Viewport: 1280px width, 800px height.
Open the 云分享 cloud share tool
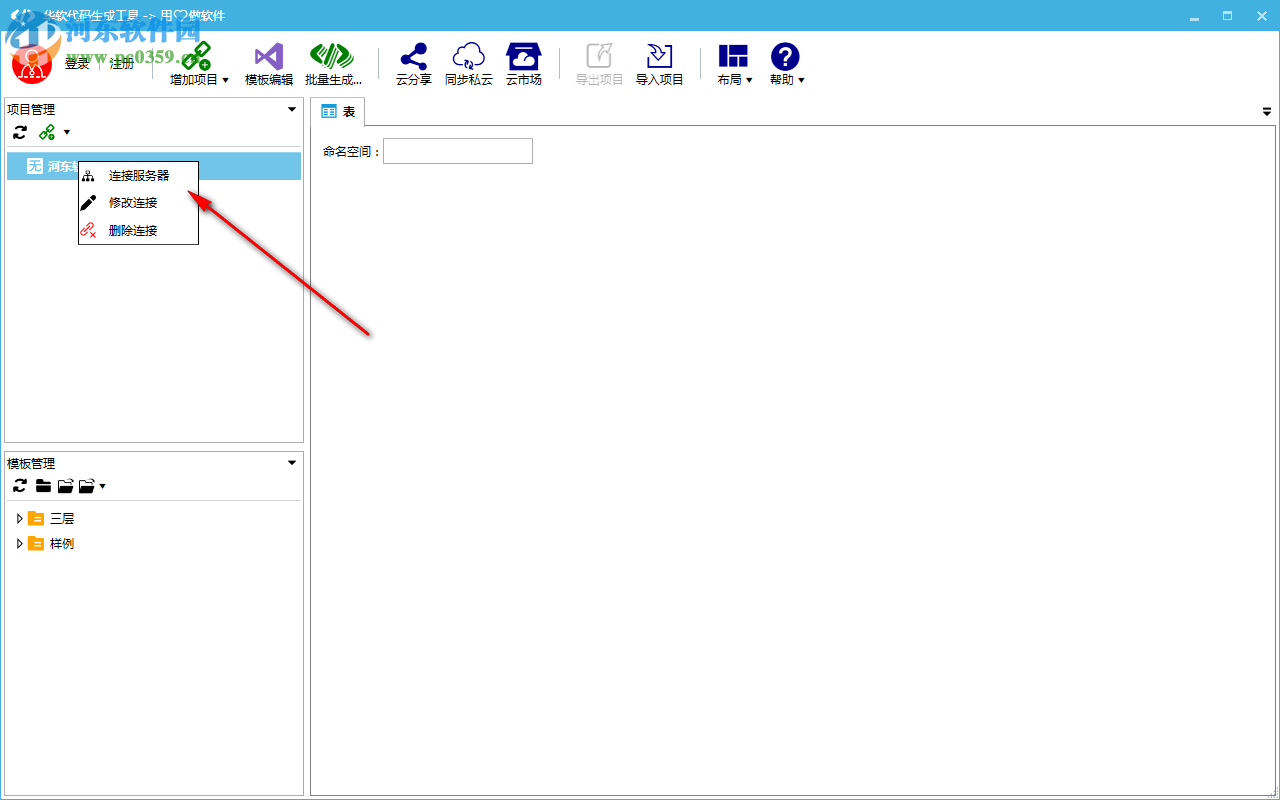pyautogui.click(x=413, y=65)
